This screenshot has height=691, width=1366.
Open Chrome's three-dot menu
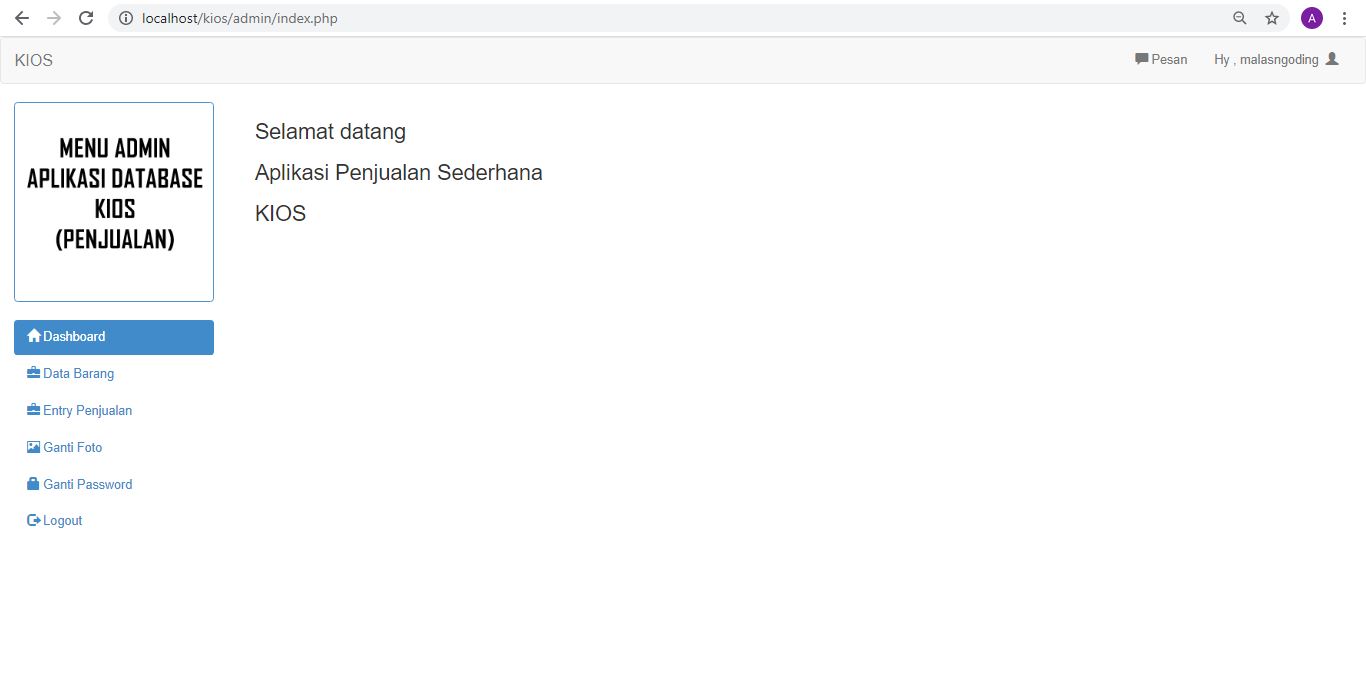[1345, 18]
